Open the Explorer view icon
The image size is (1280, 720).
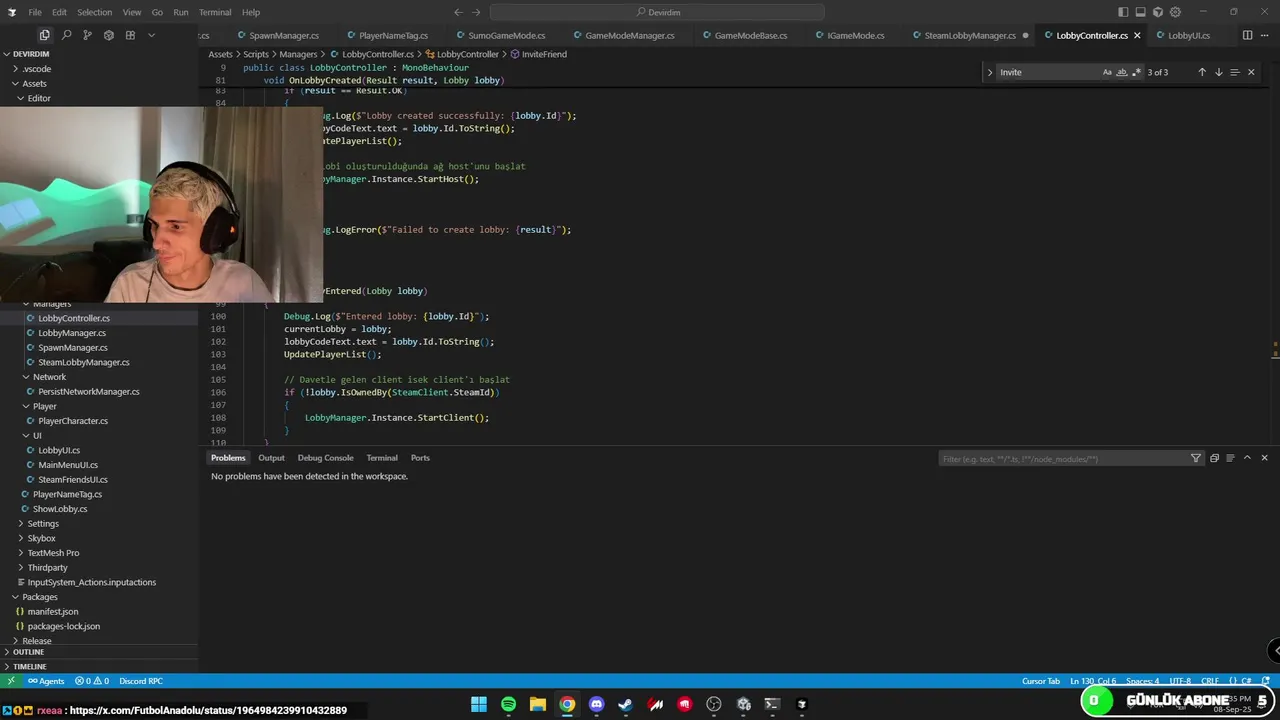(45, 35)
